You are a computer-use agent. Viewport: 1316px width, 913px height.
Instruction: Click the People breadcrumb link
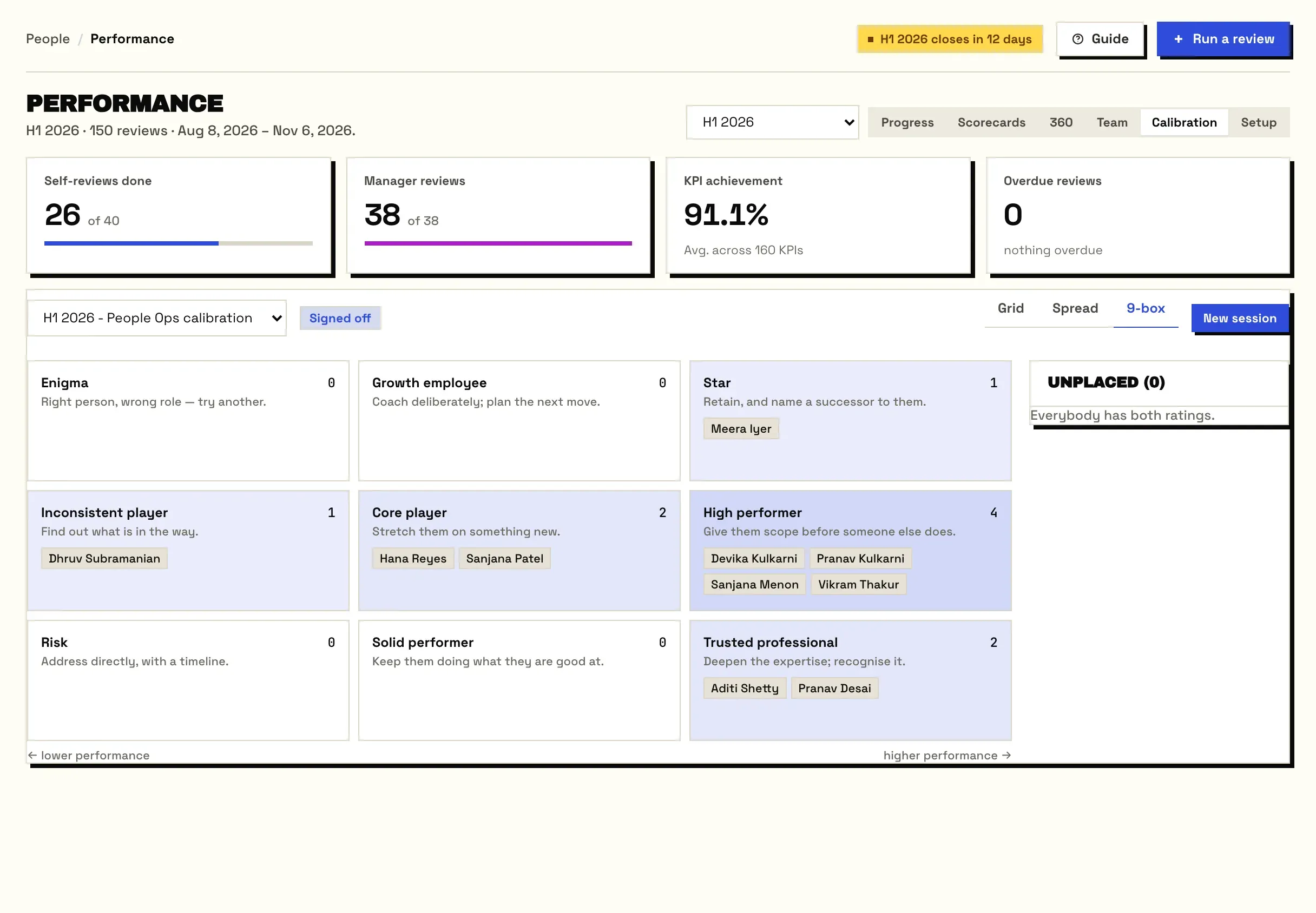coord(48,39)
